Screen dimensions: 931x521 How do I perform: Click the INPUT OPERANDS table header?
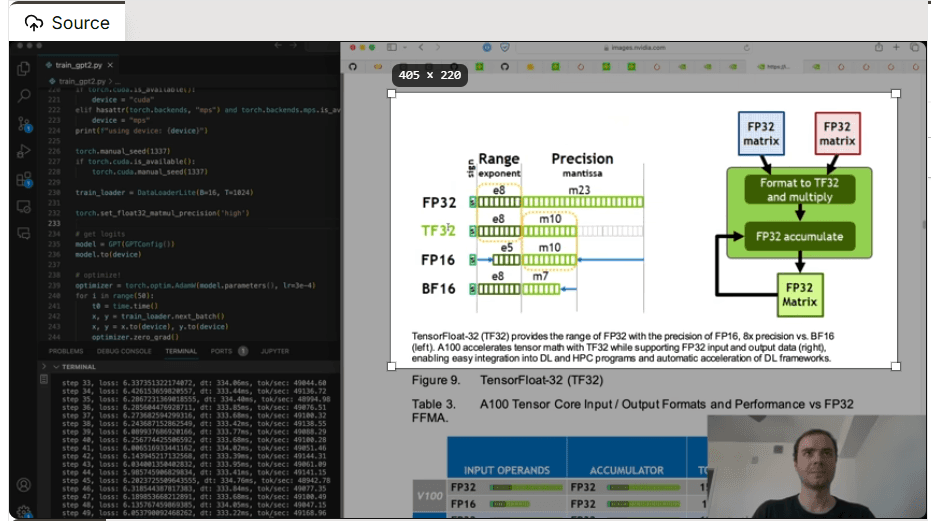click(506, 471)
